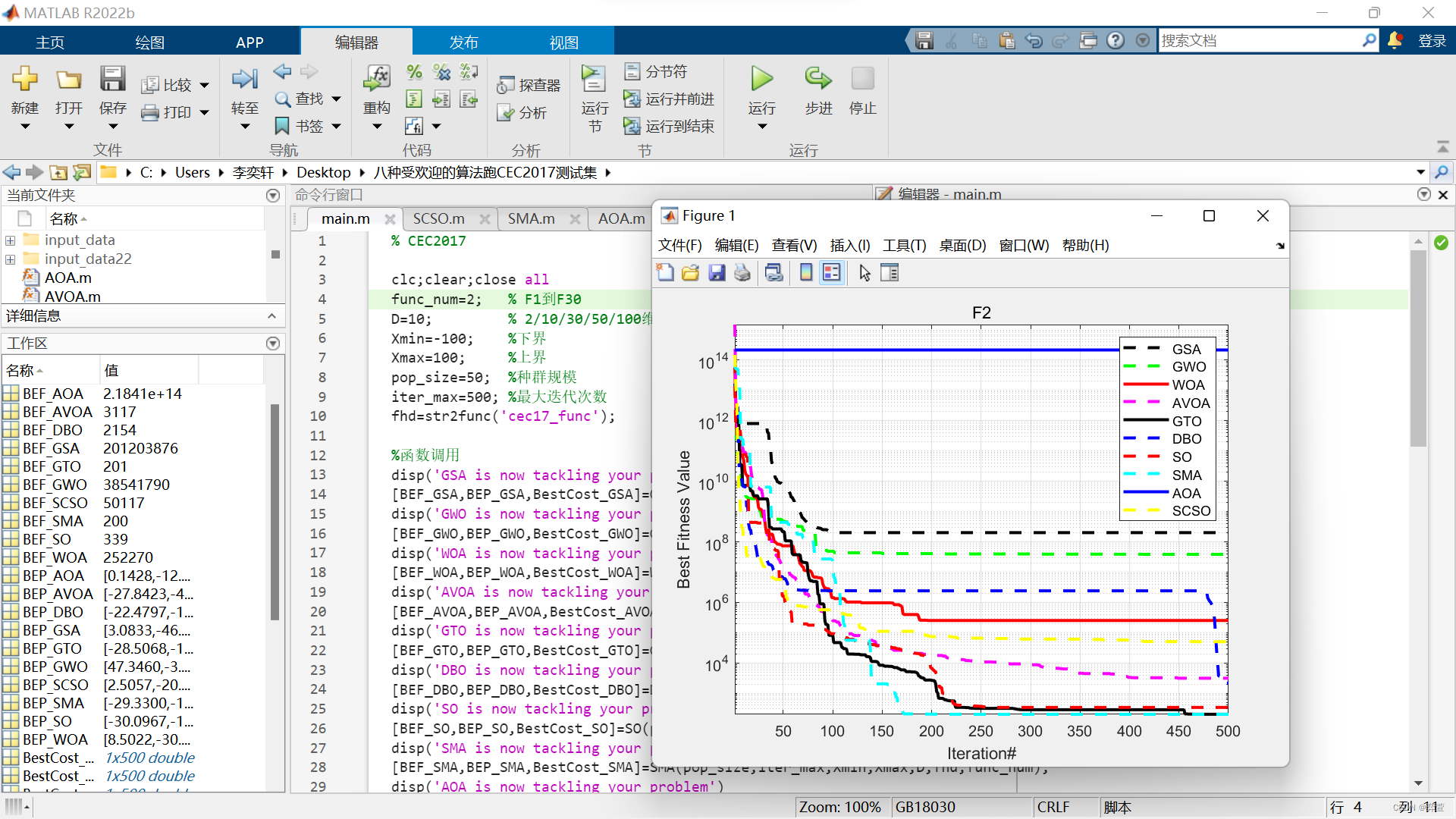The width and height of the screenshot is (1456, 819).
Task: Save the figure via Figure 1 toolbar disk icon
Action: [717, 272]
